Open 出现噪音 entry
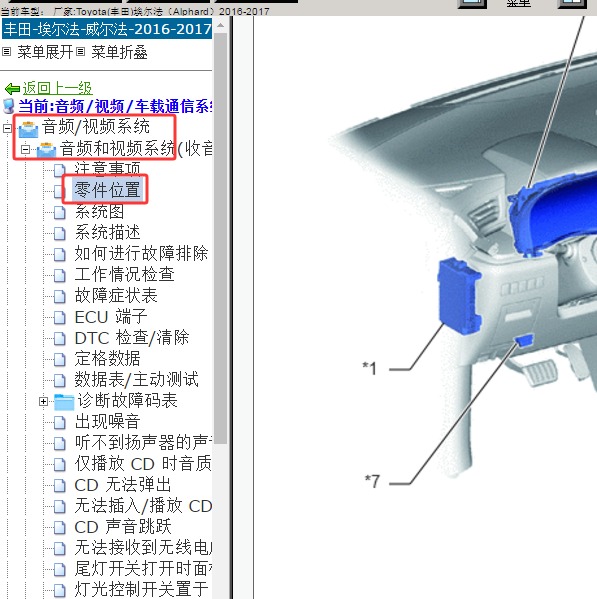Screen dimensions: 597x599 pyautogui.click(x=107, y=422)
